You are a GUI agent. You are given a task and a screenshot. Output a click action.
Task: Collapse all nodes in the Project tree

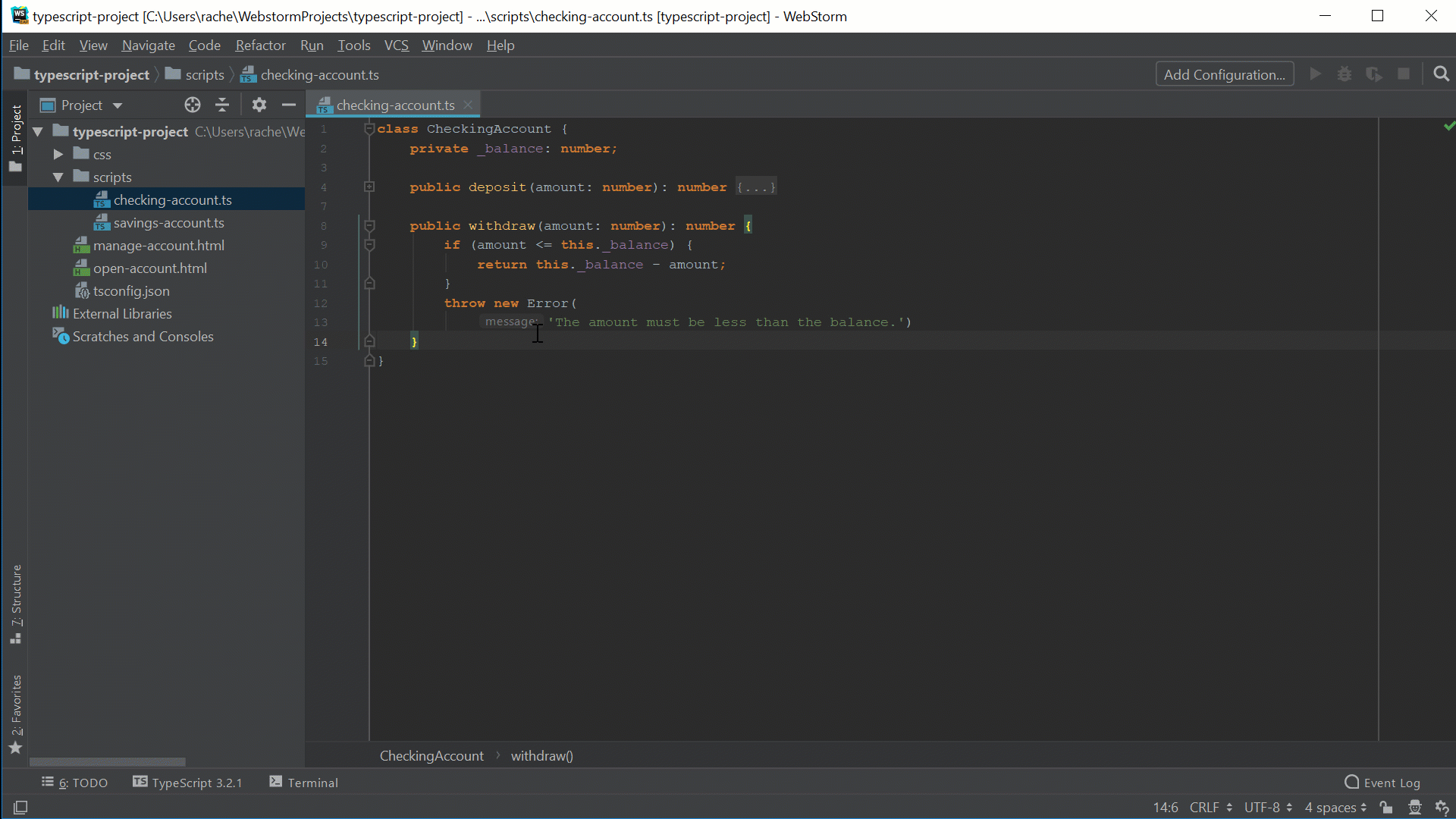click(x=221, y=105)
